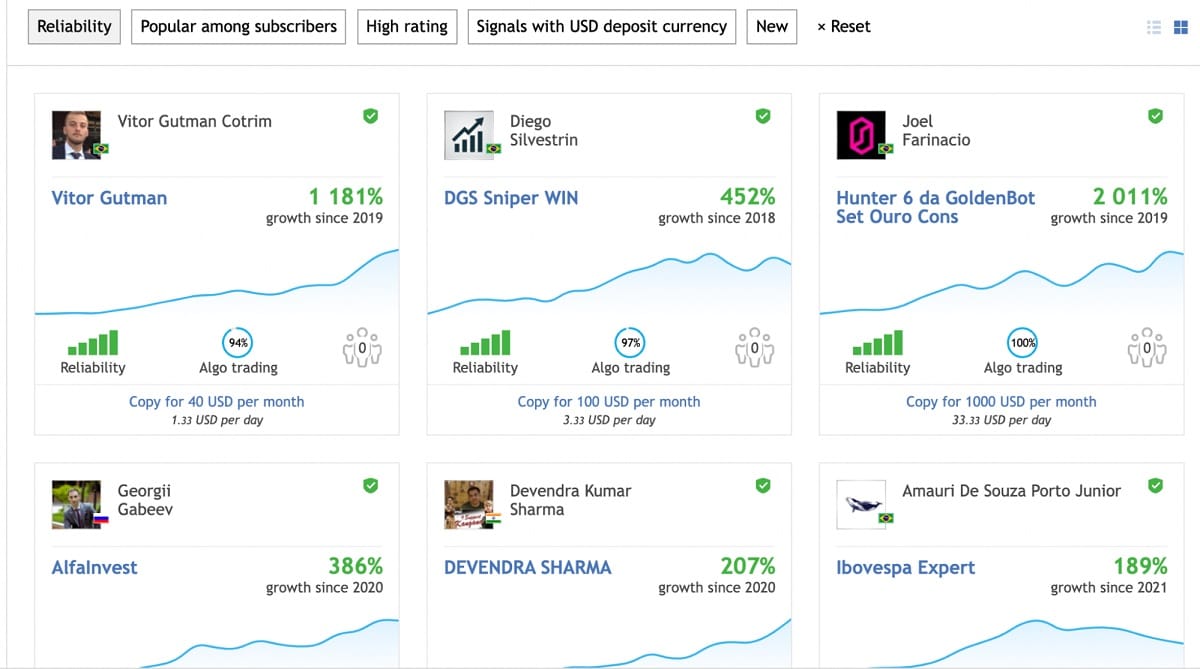Click 100% algo trading ring indicator
The height and width of the screenshot is (669, 1200).
tap(1022, 343)
